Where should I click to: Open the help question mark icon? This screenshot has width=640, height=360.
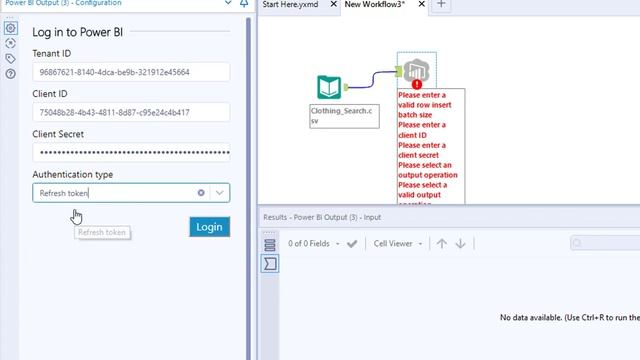[x=11, y=74]
